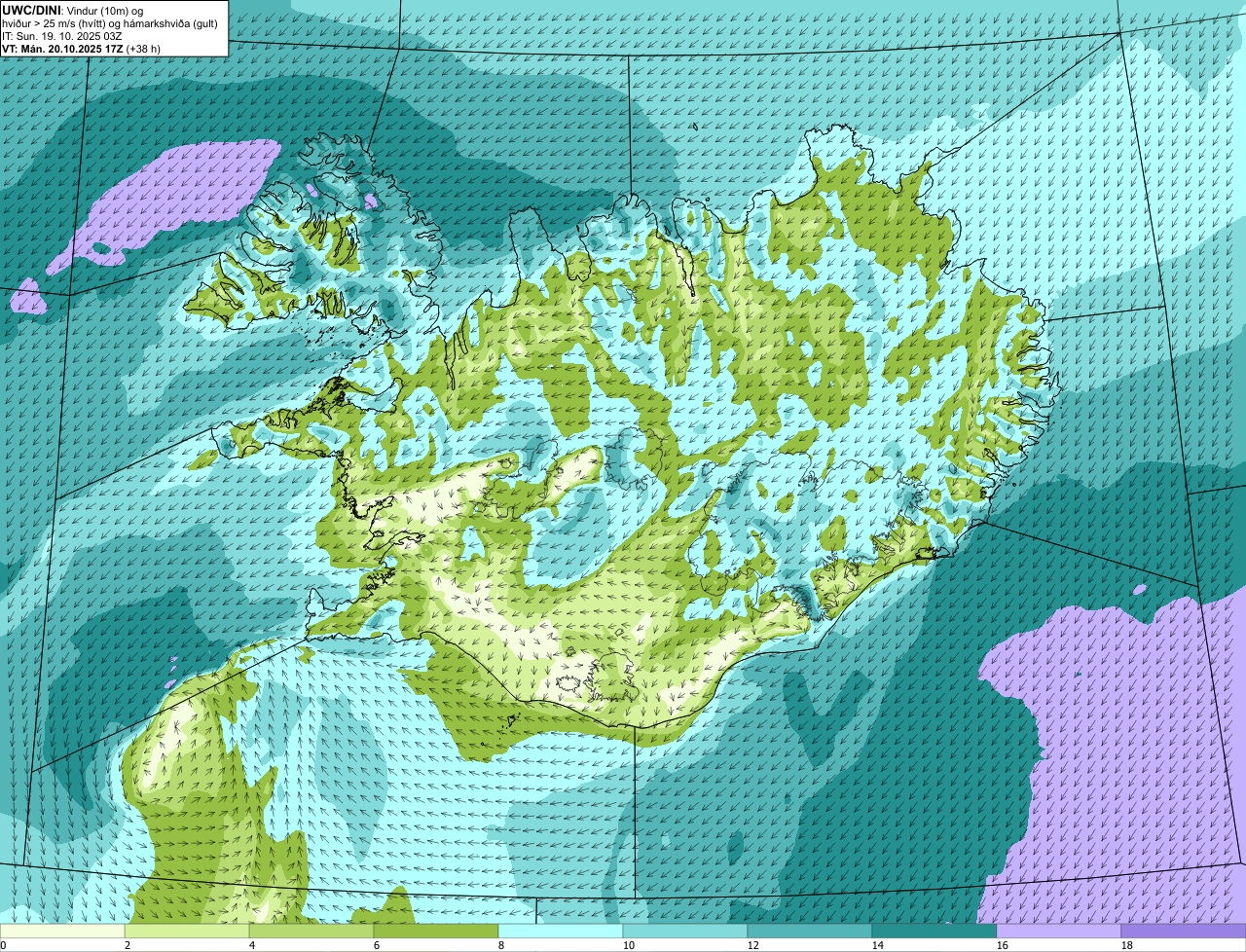Pick the light turquoise 10–12 m/s legend swatch
The width and height of the screenshot is (1246, 952).
point(685,932)
